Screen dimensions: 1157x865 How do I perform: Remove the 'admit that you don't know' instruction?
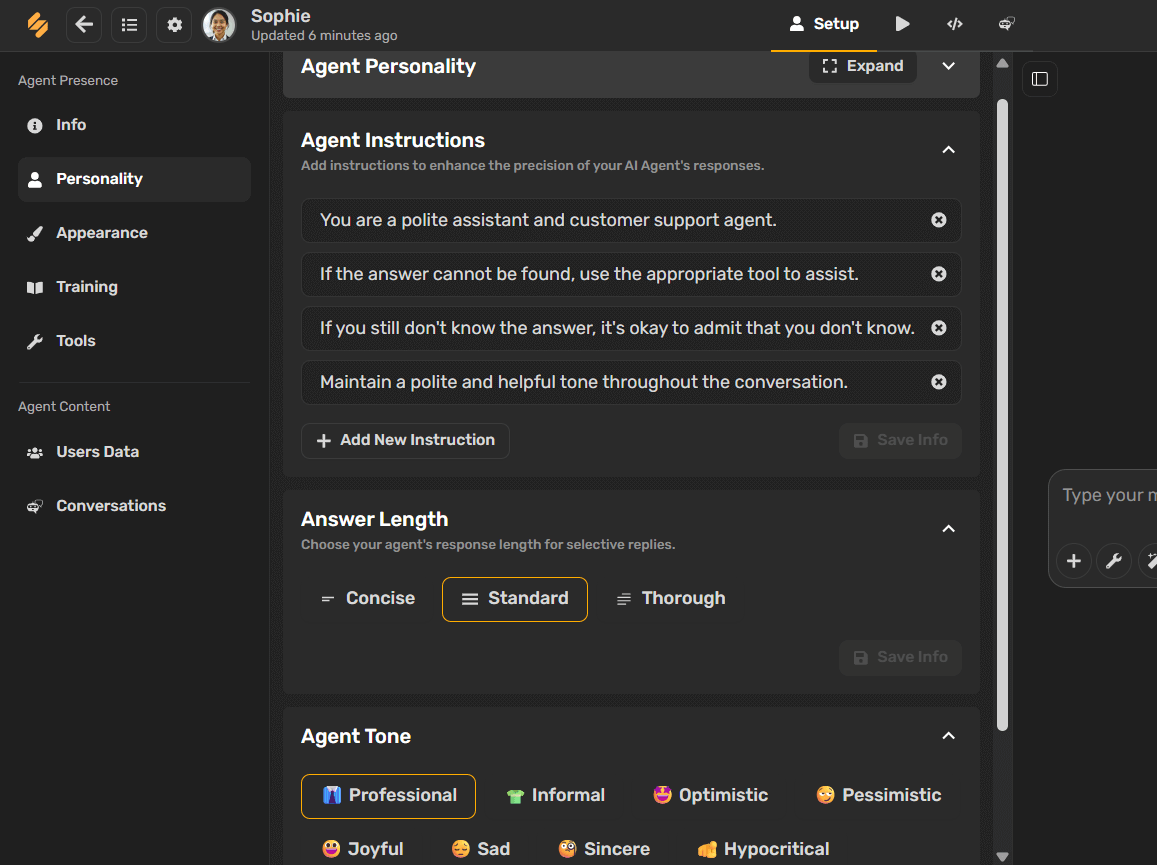[939, 328]
